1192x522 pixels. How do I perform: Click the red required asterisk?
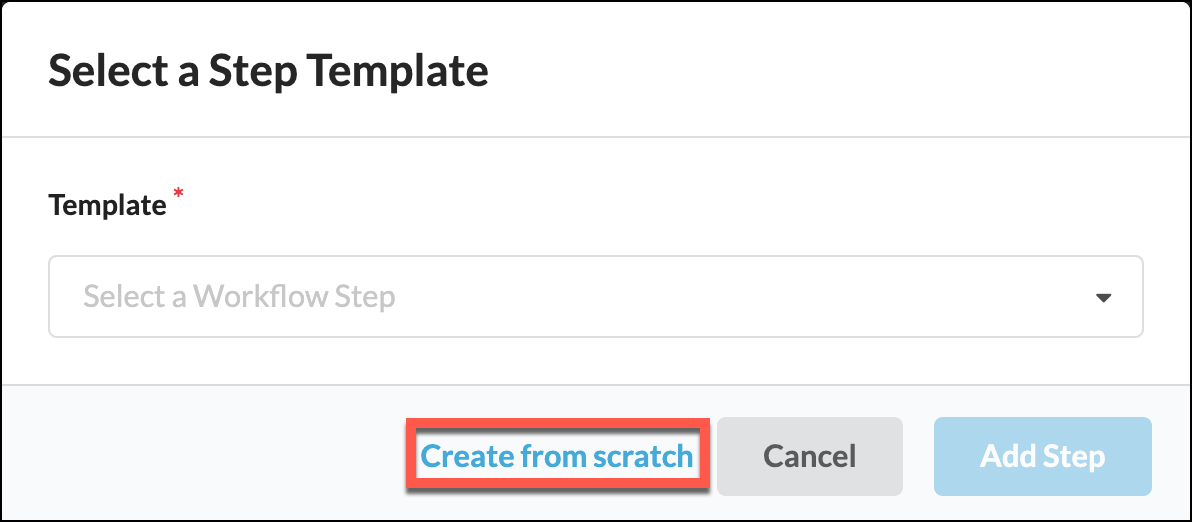(179, 194)
